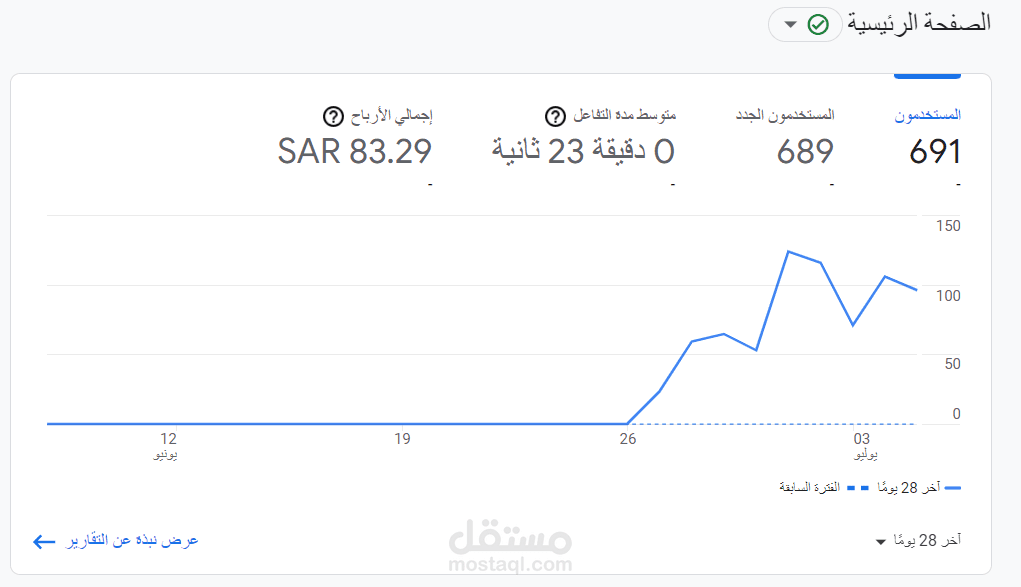Click the SAR 83.29 earnings value
The width and height of the screenshot is (1021, 587).
click(x=354, y=152)
